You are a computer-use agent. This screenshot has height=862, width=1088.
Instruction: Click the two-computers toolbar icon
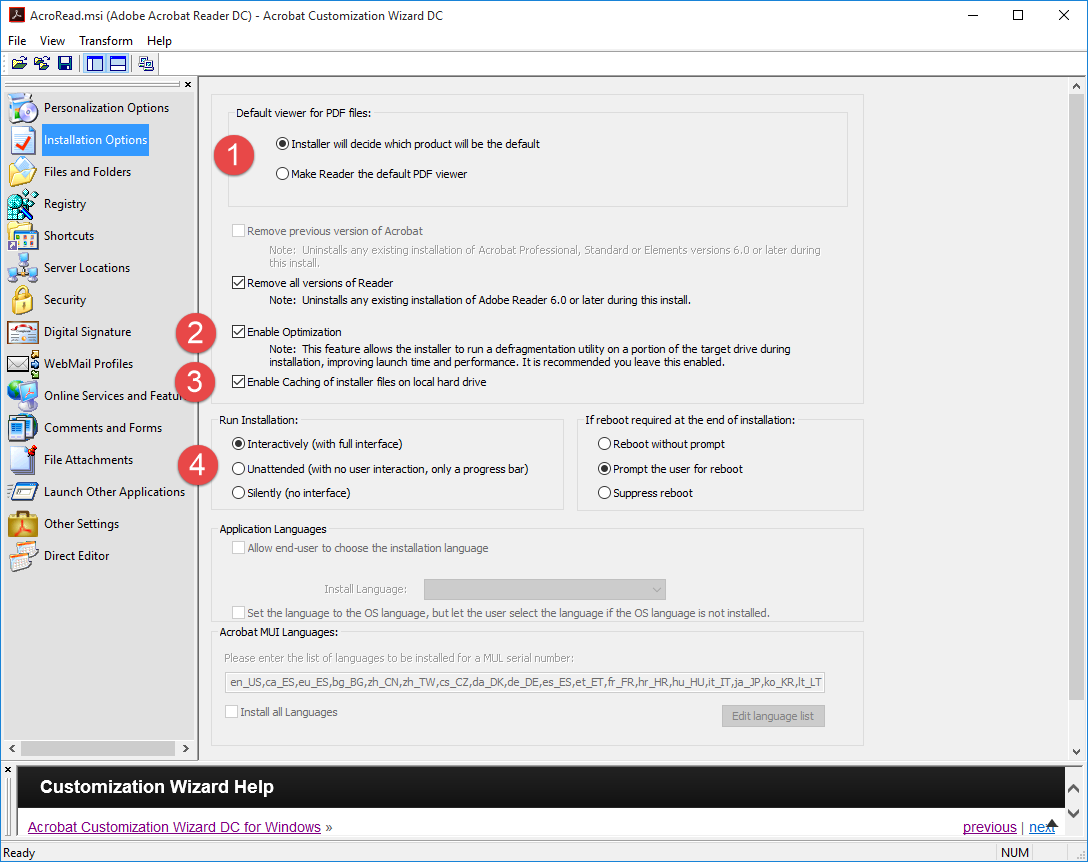pos(146,64)
